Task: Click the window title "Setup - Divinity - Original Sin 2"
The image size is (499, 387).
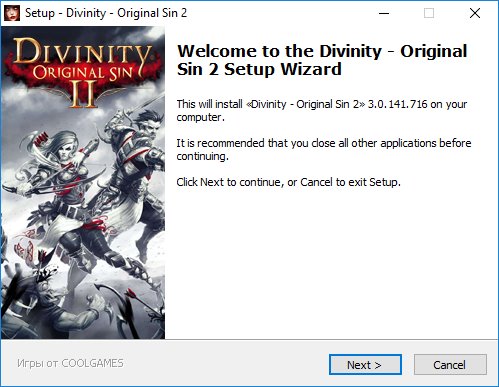Action: [x=106, y=13]
